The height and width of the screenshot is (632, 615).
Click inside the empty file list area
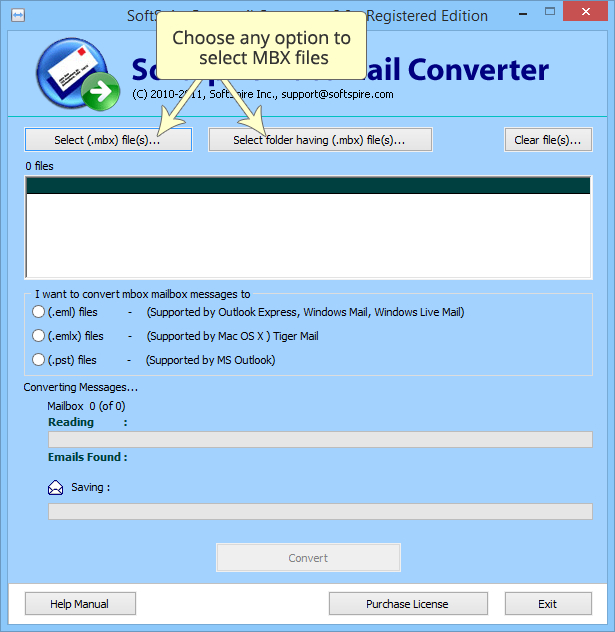pos(308,235)
